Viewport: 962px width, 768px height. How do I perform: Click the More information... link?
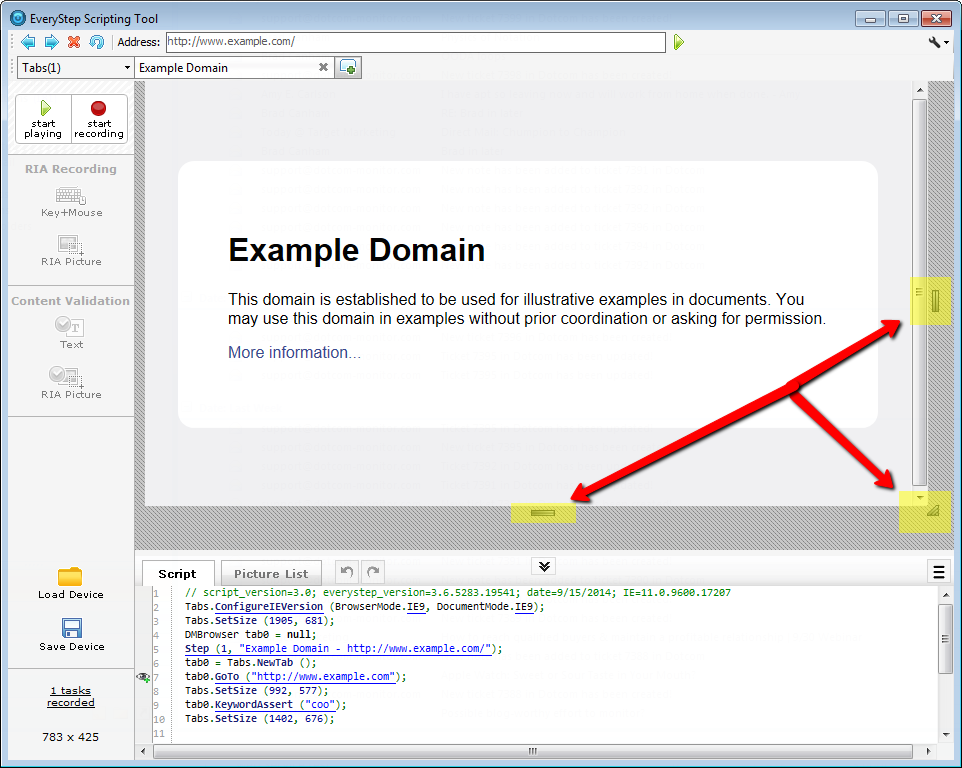(x=294, y=353)
